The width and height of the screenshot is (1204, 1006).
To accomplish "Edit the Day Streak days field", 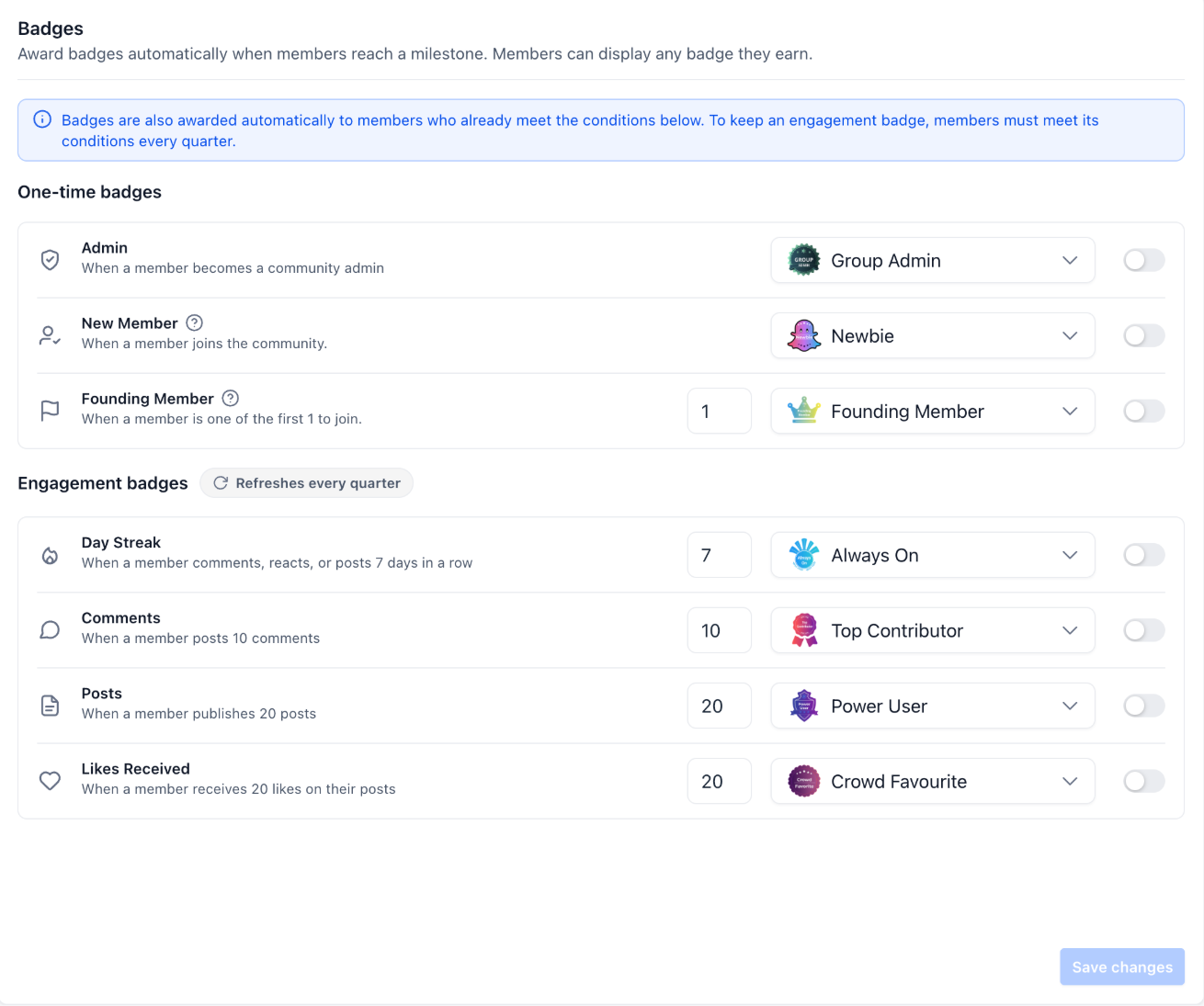I will pos(720,555).
